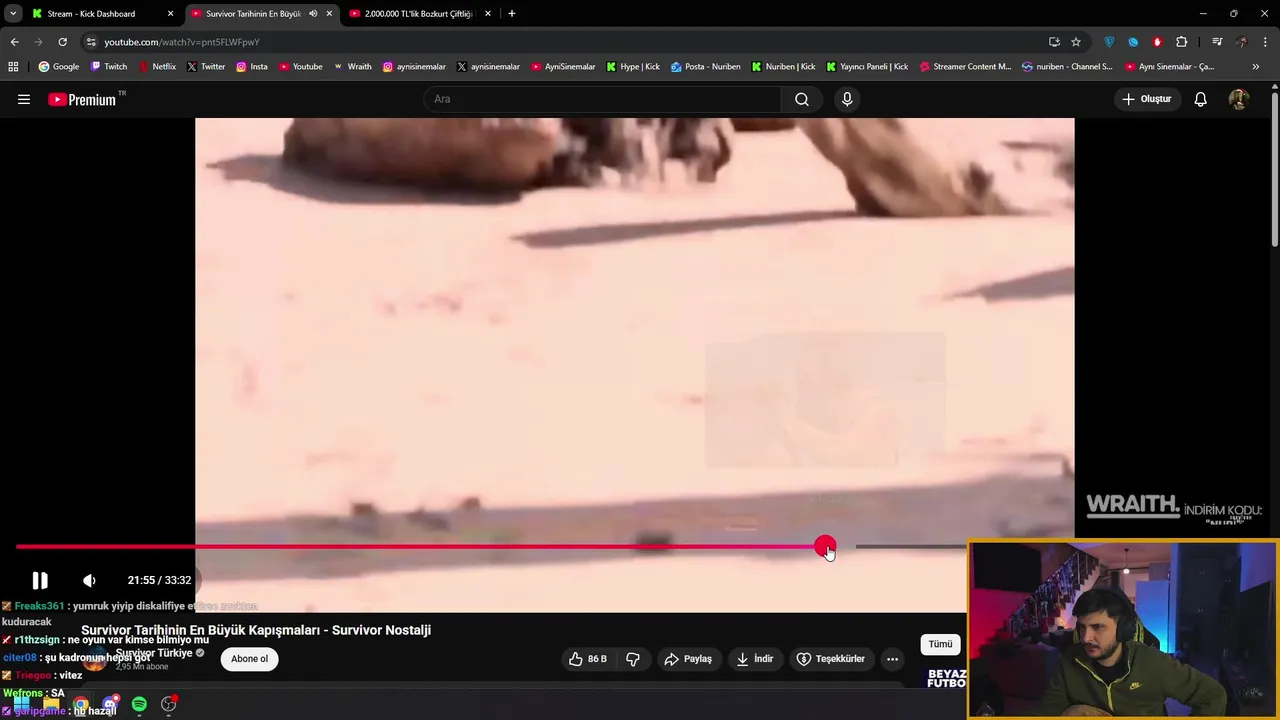Go back with the browser back arrow

point(14,42)
